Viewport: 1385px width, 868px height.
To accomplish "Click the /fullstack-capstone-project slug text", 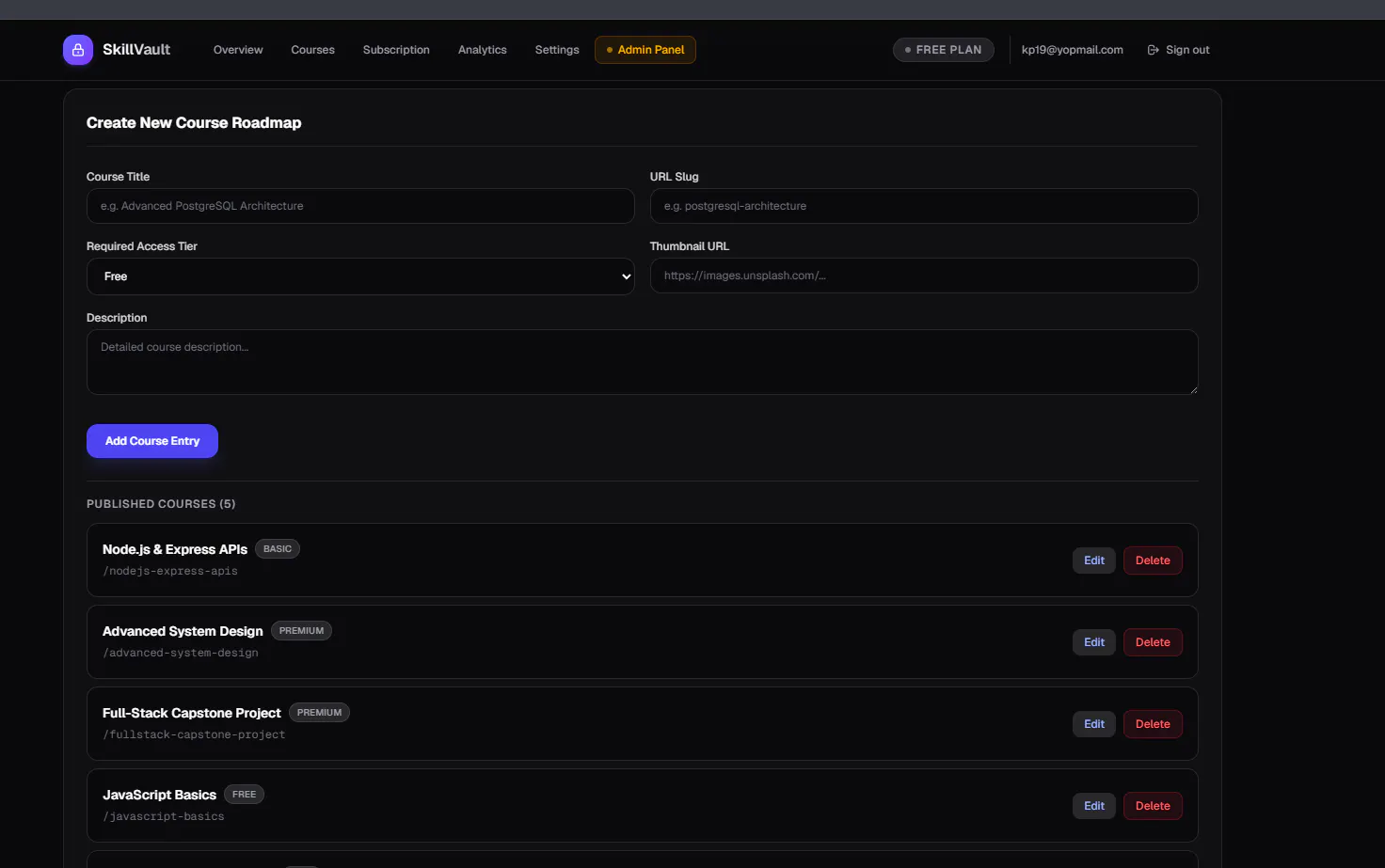I will pyautogui.click(x=194, y=734).
